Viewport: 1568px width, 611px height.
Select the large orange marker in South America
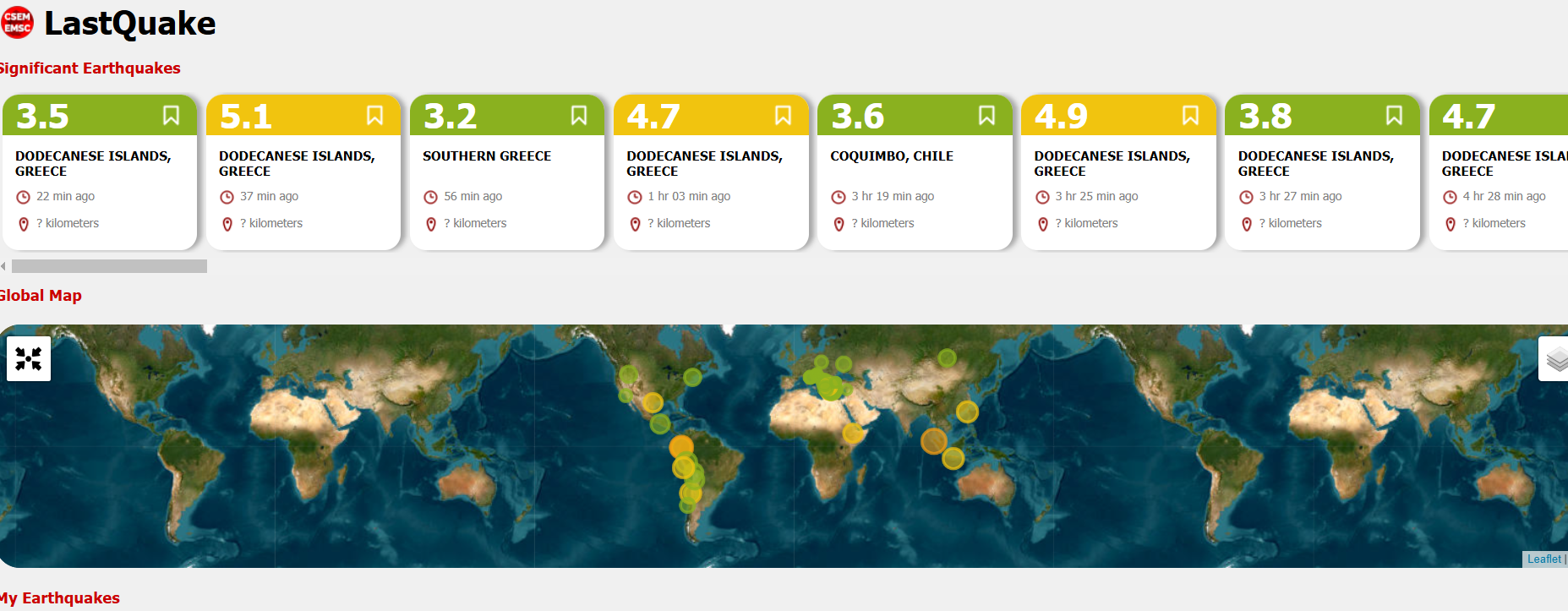tap(681, 446)
